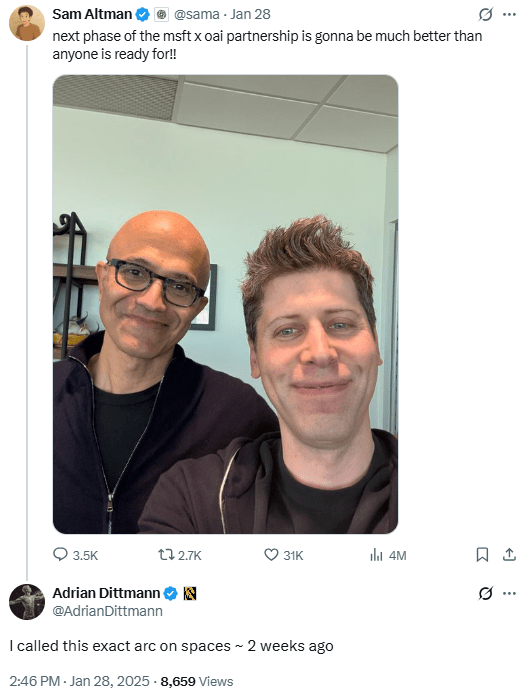The height and width of the screenshot is (697, 525).
Task: Like the tweet with 31K likes
Action: click(271, 555)
